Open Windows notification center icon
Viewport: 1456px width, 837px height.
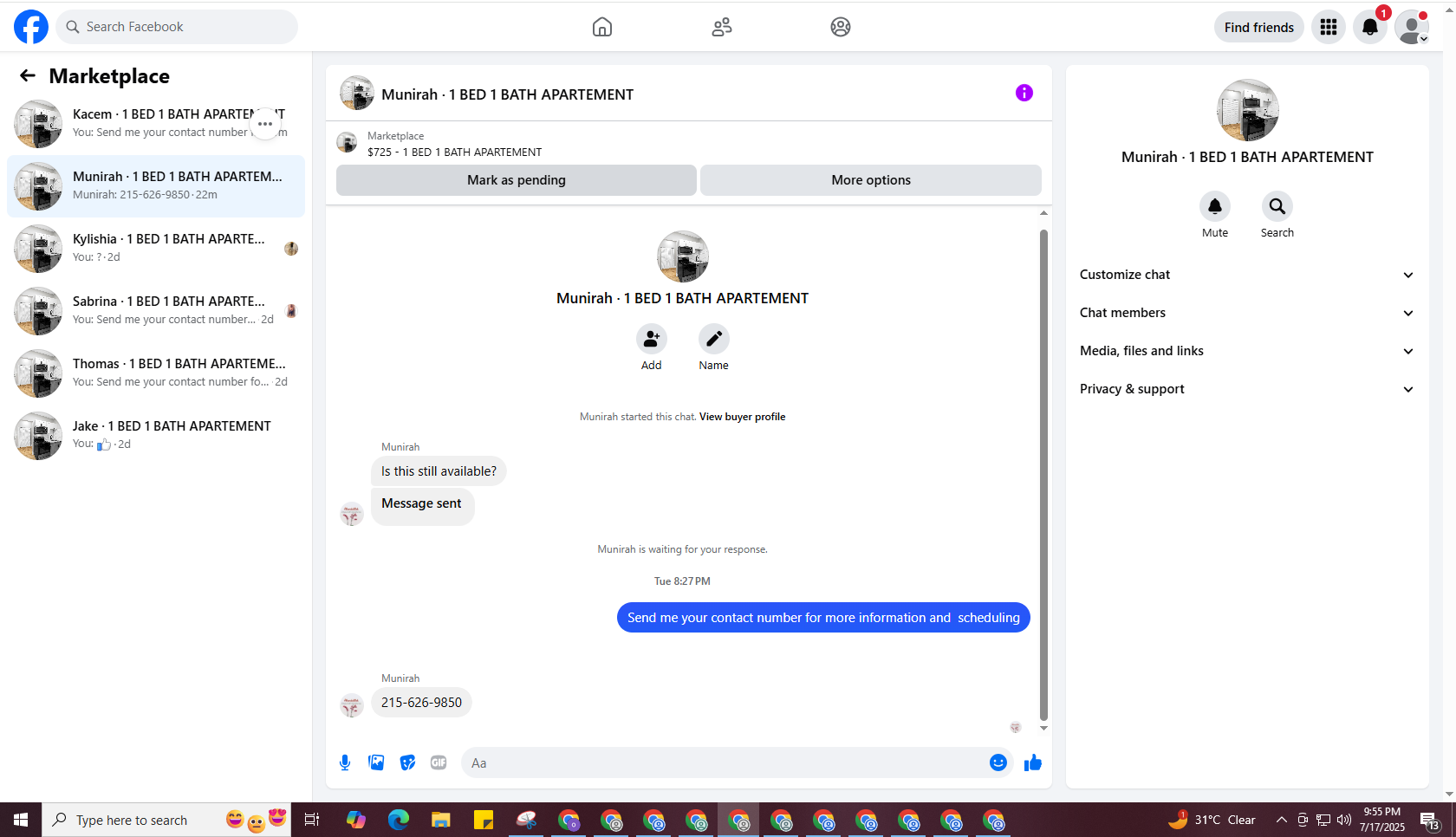pyautogui.click(x=1430, y=820)
